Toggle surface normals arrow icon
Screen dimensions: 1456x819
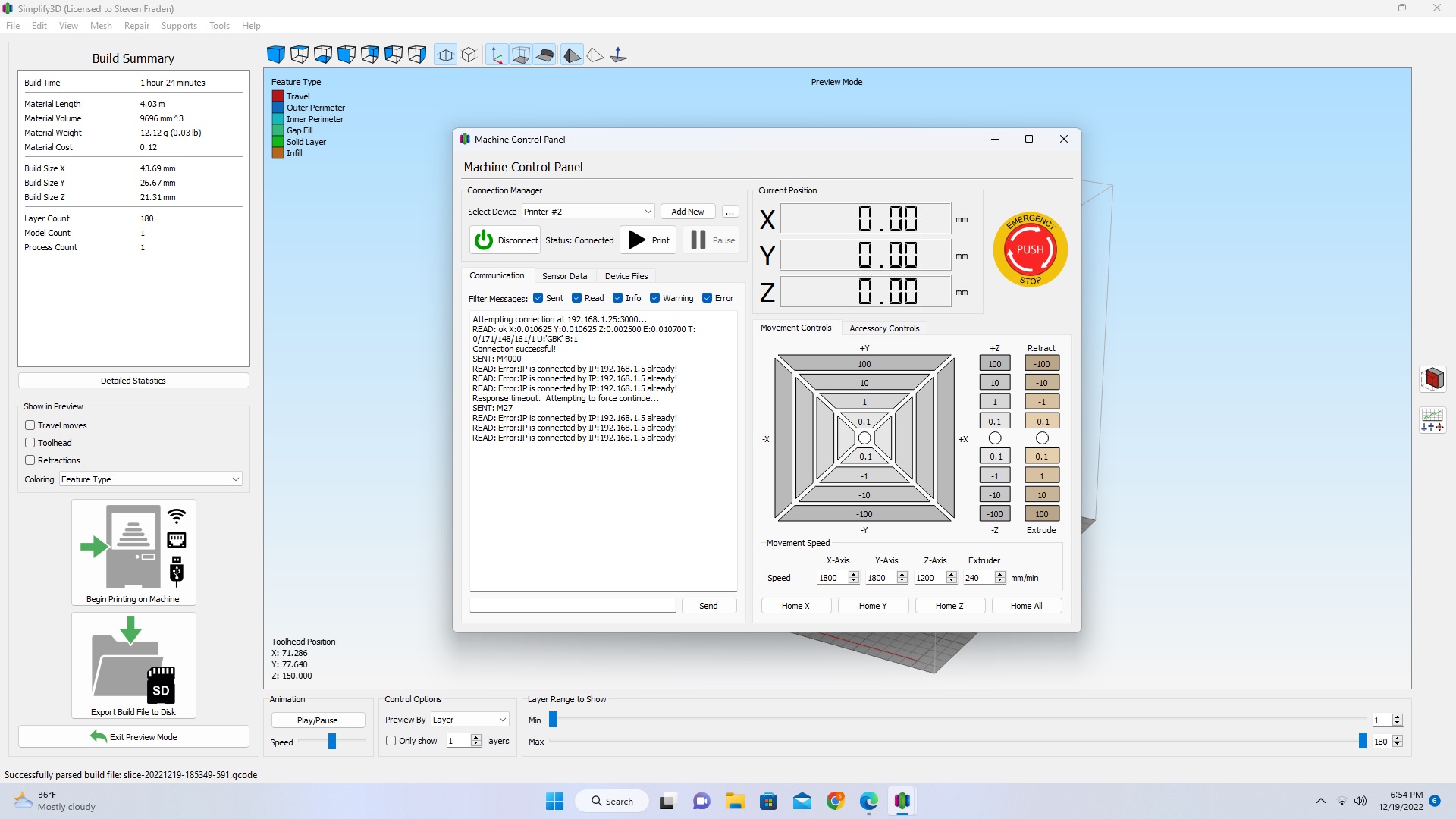coord(619,55)
